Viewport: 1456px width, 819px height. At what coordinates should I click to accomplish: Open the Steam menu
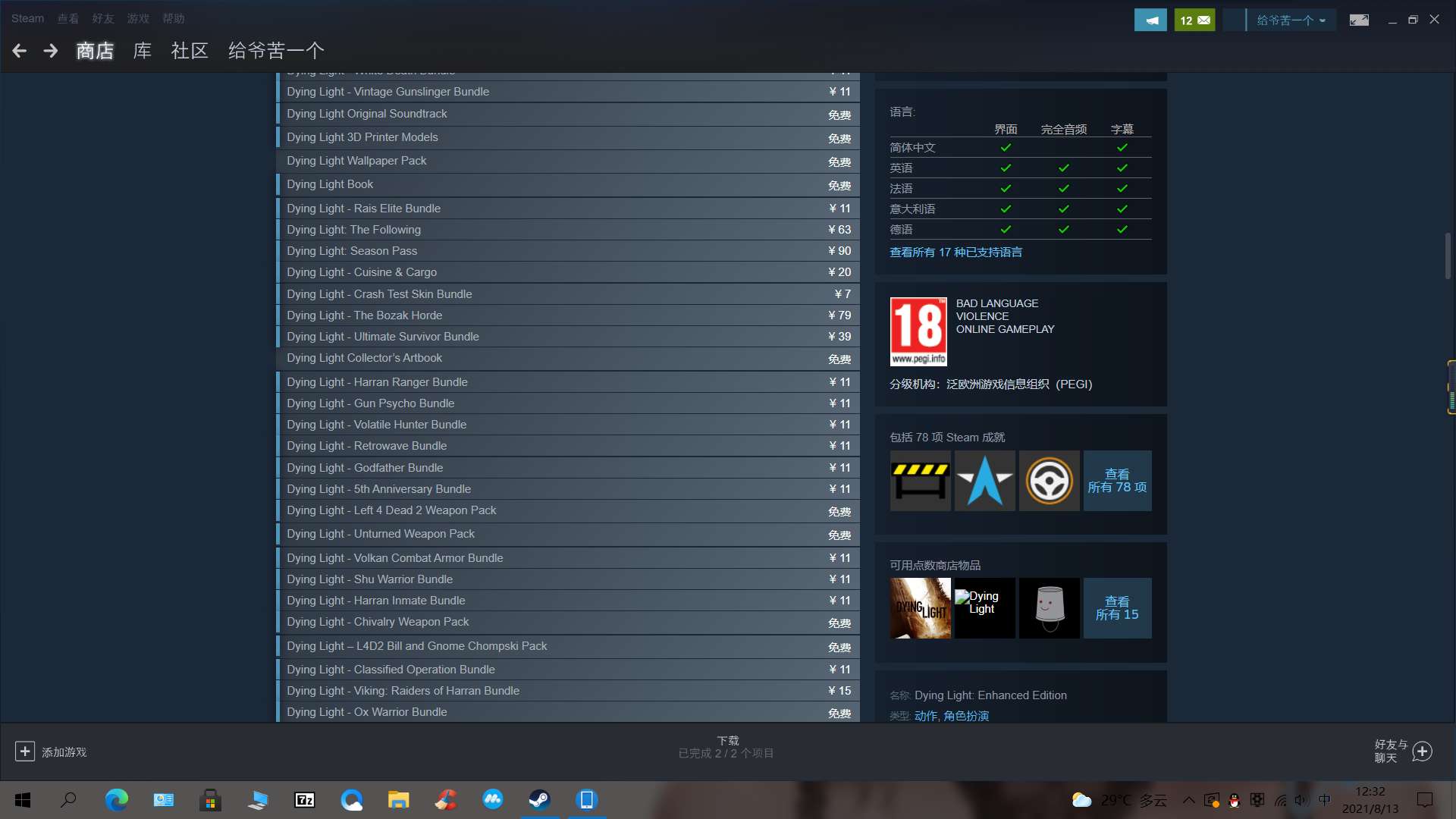[x=27, y=18]
